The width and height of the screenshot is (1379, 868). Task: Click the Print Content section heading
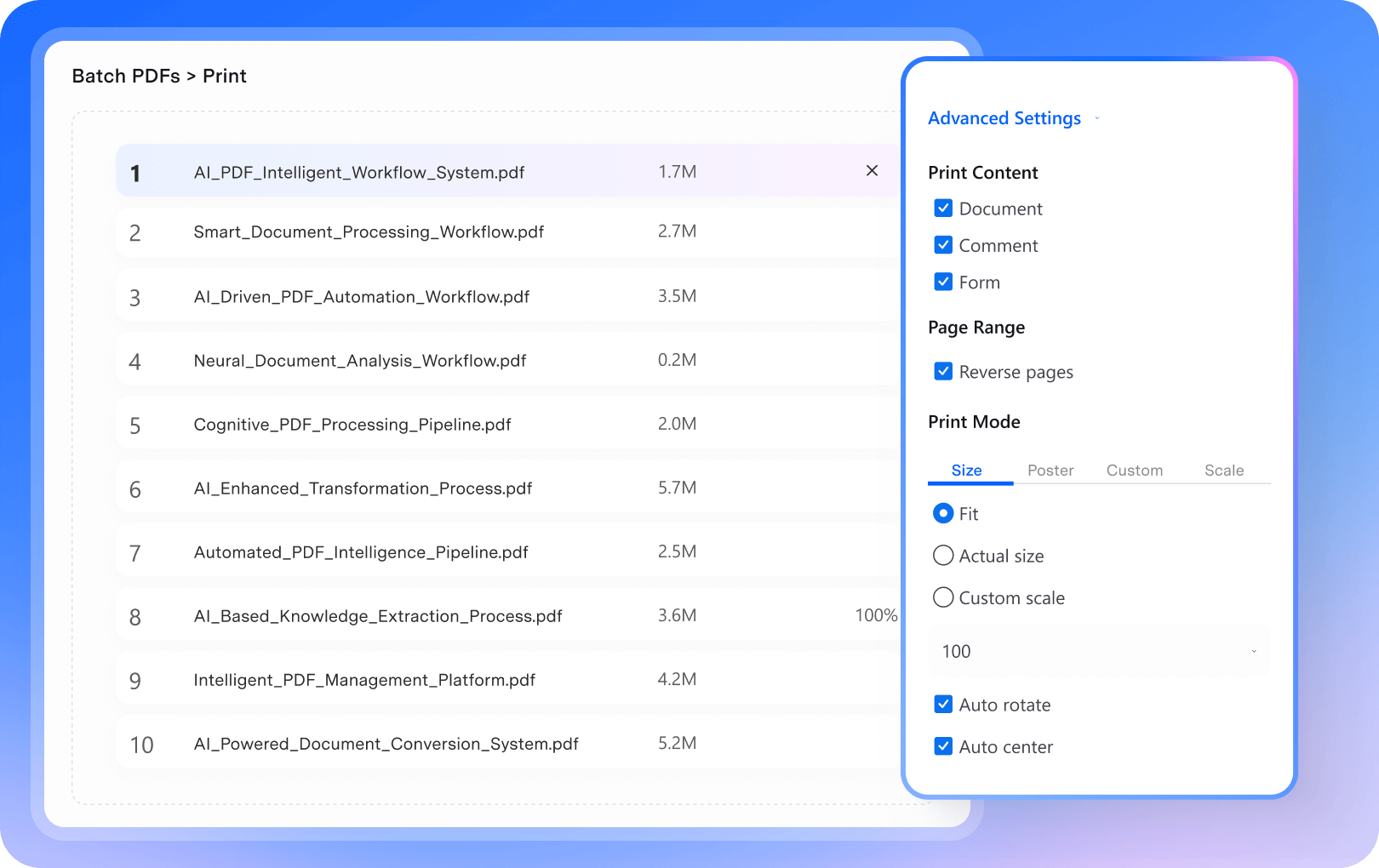(x=982, y=173)
